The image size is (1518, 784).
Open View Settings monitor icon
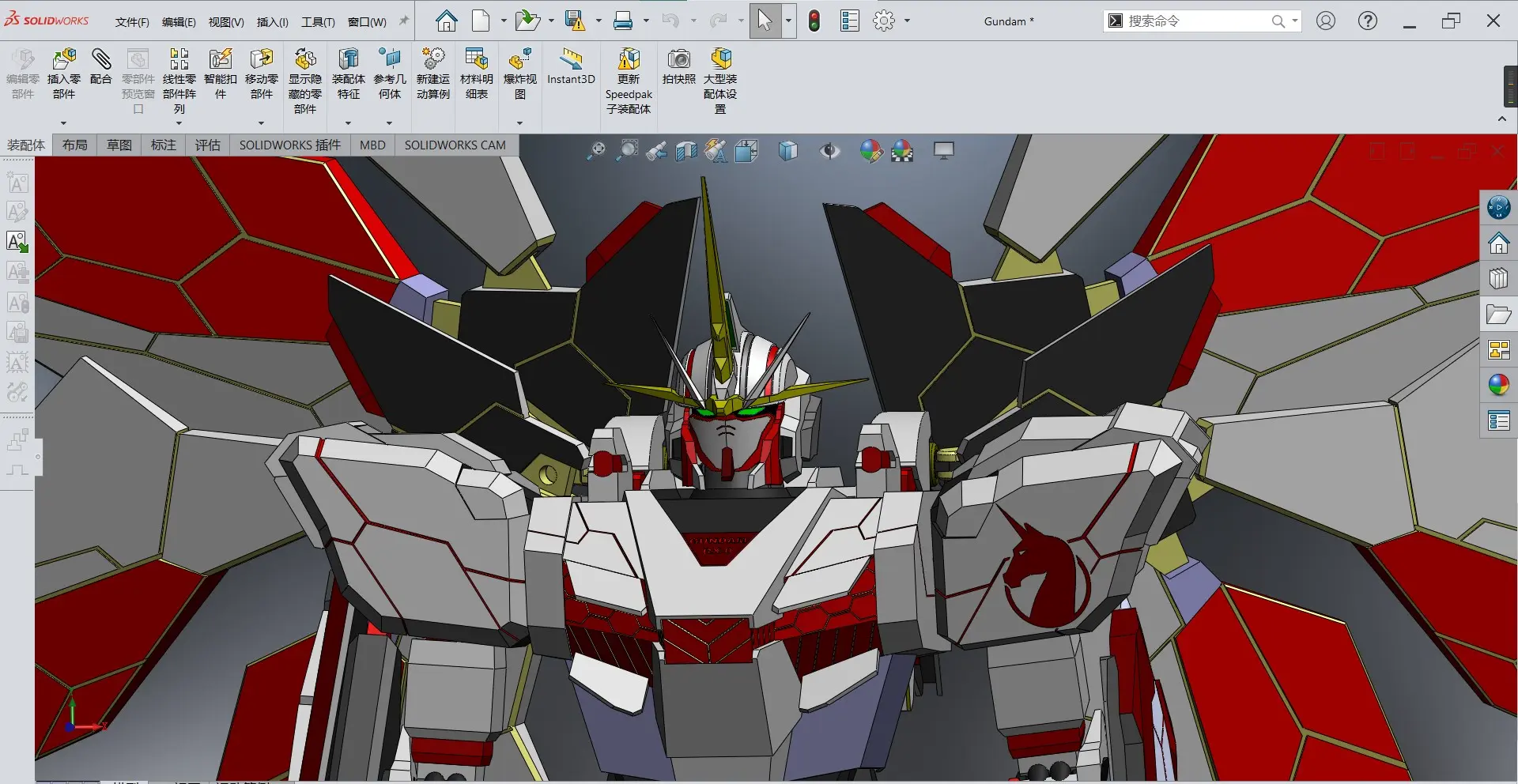pos(944,150)
